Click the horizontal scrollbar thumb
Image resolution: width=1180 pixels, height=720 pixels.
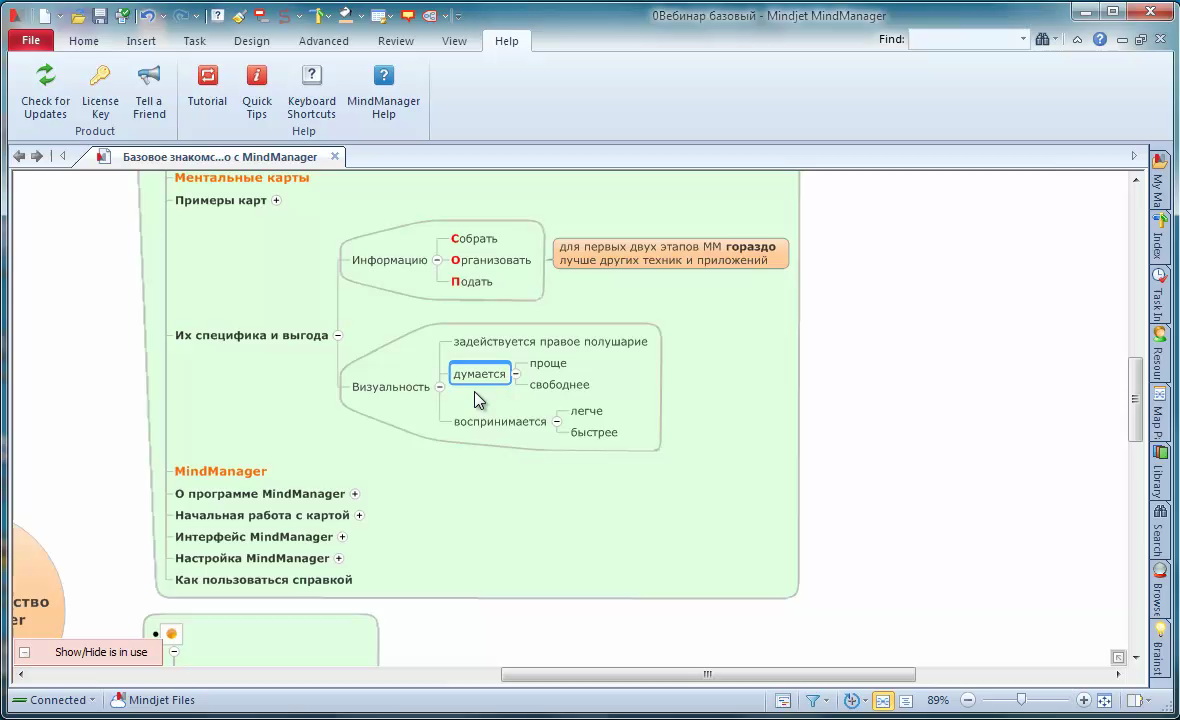pos(708,675)
